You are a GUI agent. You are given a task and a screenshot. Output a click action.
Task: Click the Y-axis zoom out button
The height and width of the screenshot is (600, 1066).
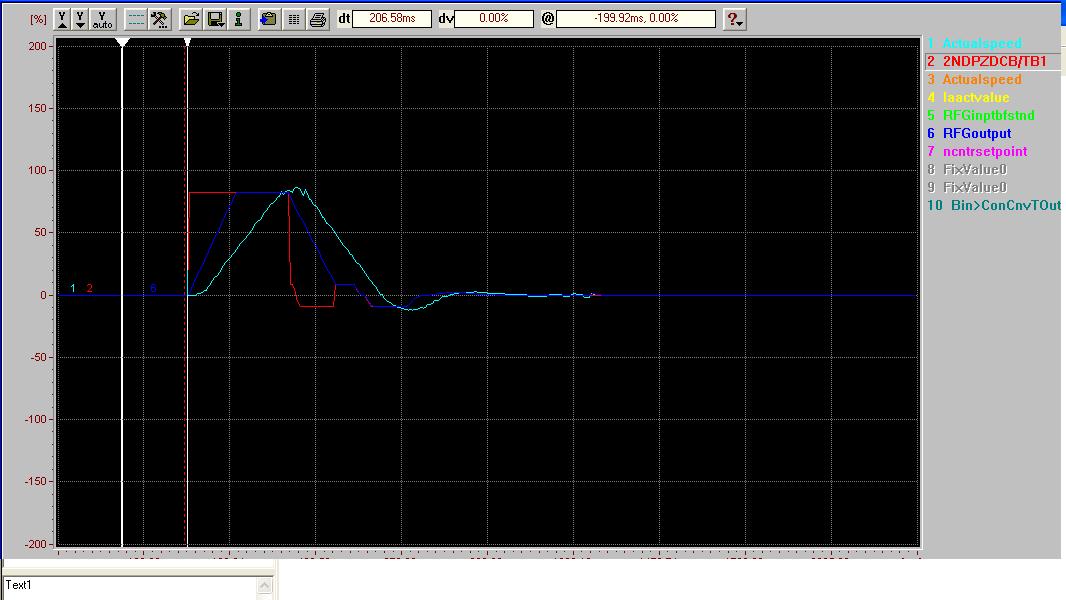pyautogui.click(x=80, y=19)
